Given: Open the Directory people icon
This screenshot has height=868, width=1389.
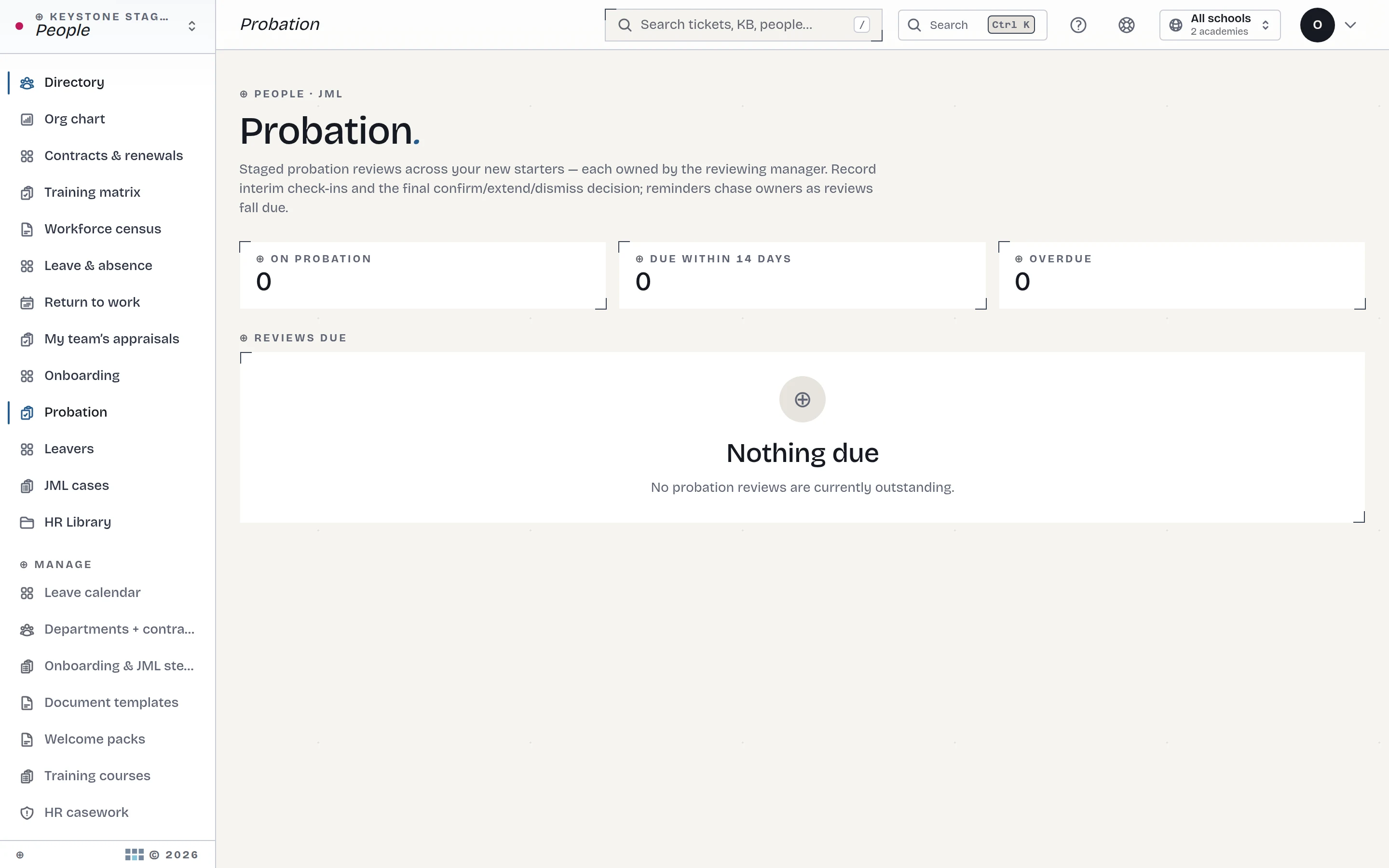Looking at the screenshot, I should (27, 82).
